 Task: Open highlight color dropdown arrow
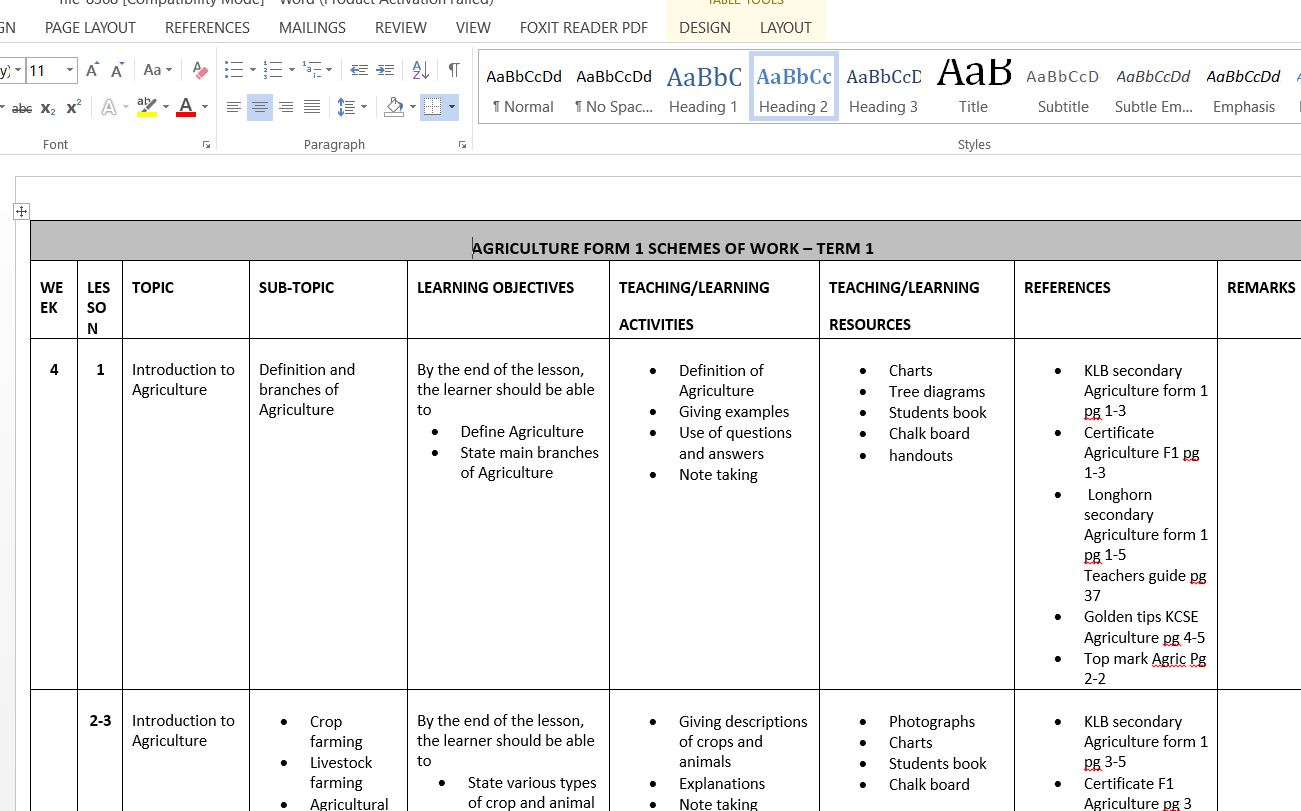point(165,107)
